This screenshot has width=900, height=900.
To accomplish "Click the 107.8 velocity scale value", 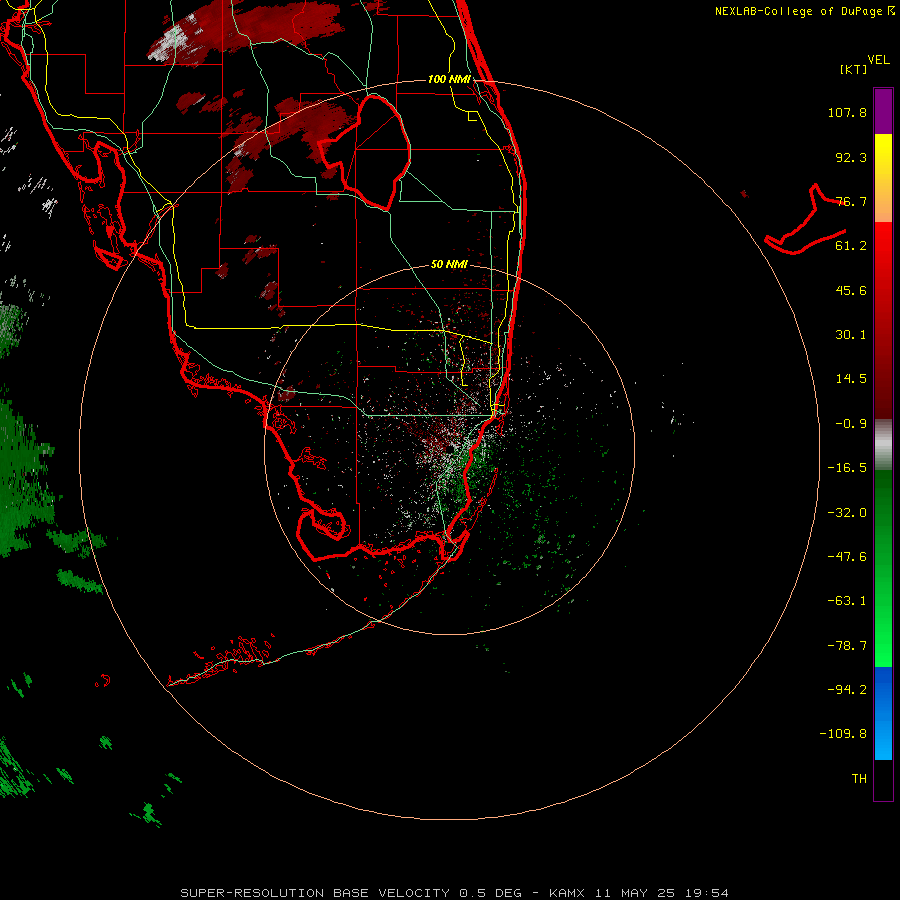I will tap(847, 112).
